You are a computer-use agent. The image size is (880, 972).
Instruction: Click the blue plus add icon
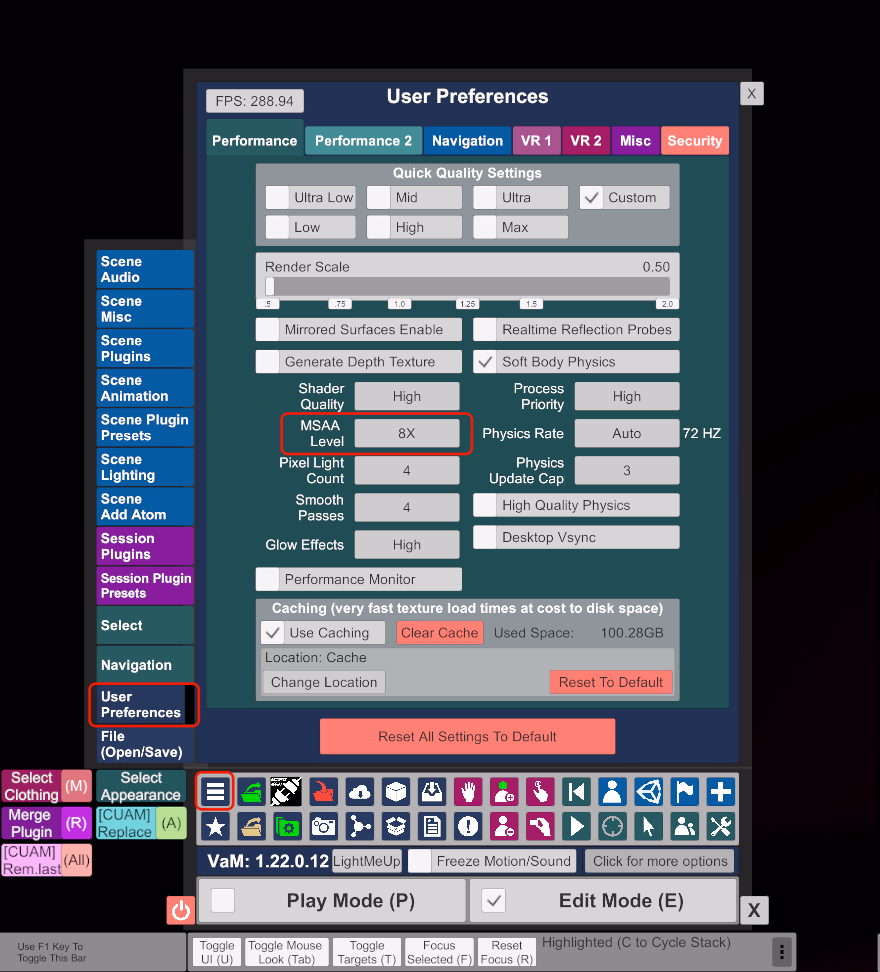click(720, 792)
